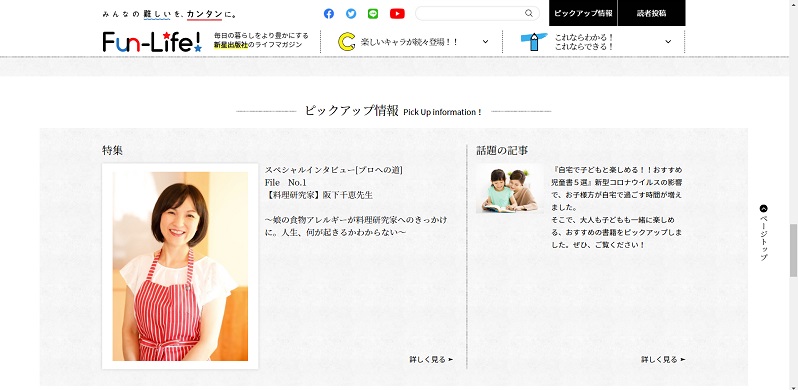Screen dimensions: 798x390
Task: Expand the これならわかる dropdown chevron
Action: 668,42
